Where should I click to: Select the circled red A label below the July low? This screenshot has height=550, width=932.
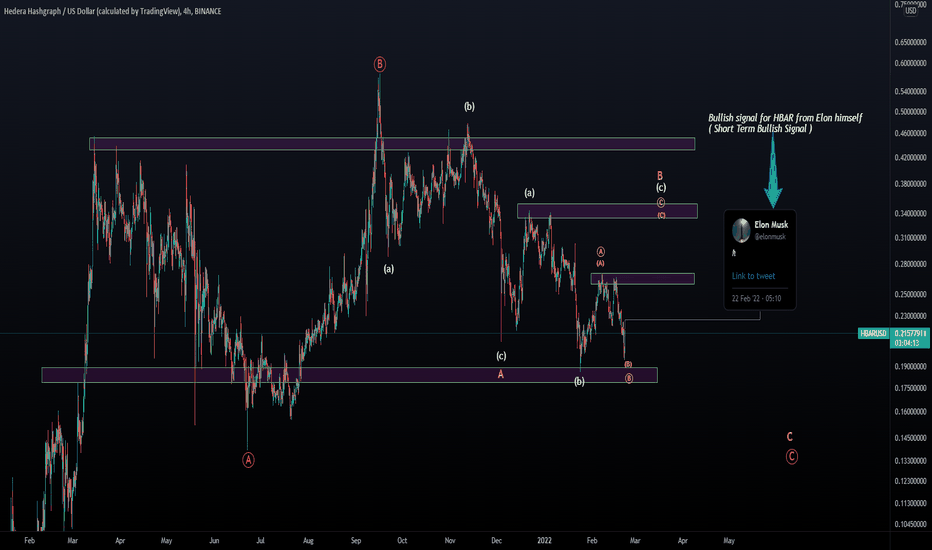point(248,460)
